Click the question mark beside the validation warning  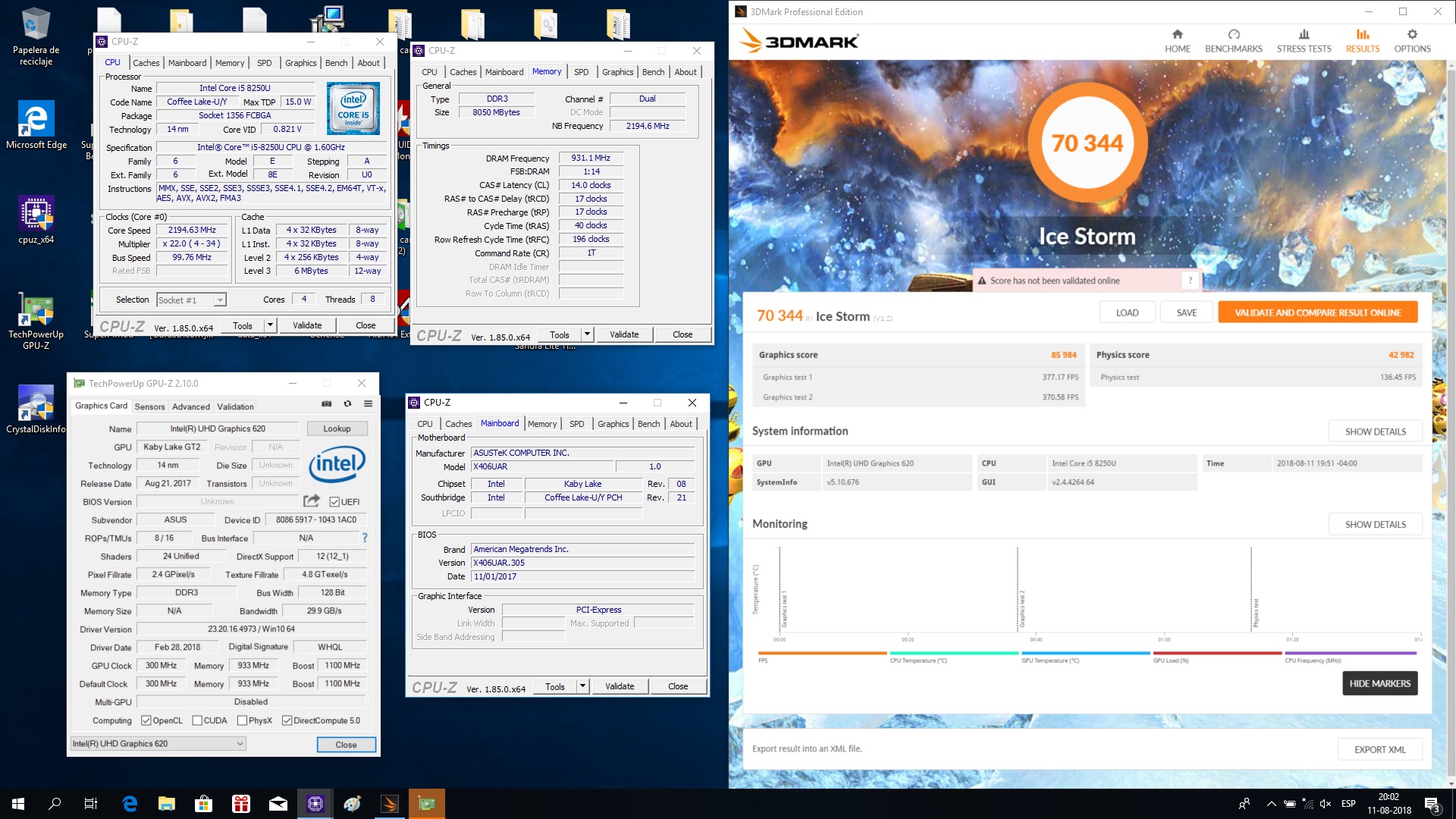tap(1190, 281)
